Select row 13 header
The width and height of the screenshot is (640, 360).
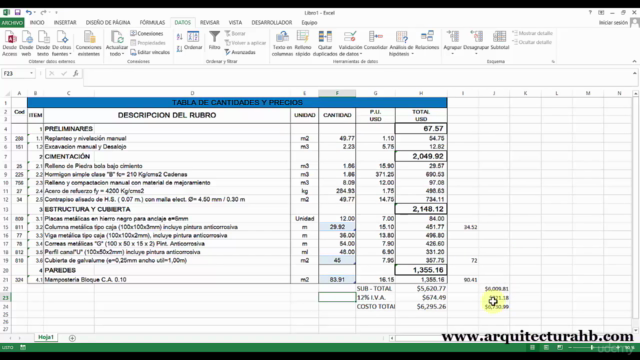[6, 209]
